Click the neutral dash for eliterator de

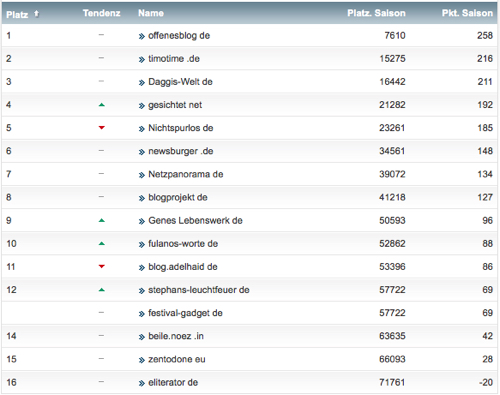coord(101,382)
